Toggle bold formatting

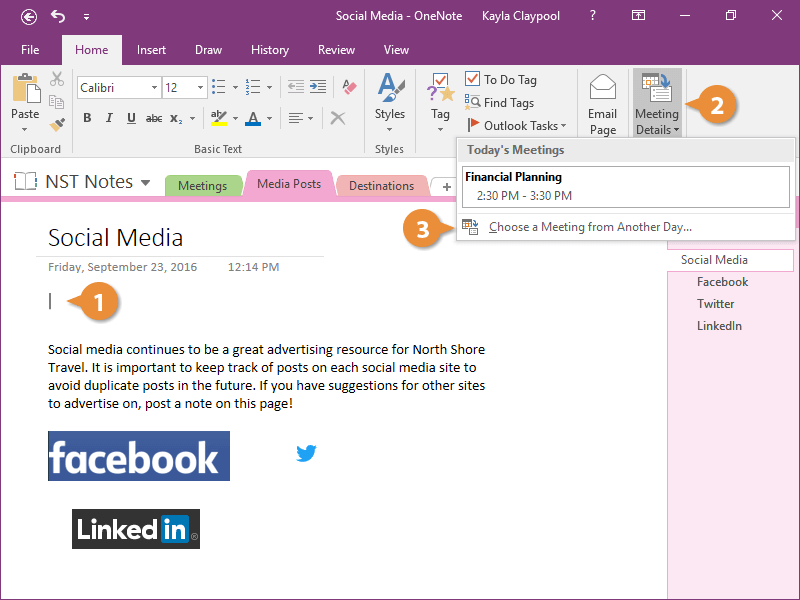point(87,117)
